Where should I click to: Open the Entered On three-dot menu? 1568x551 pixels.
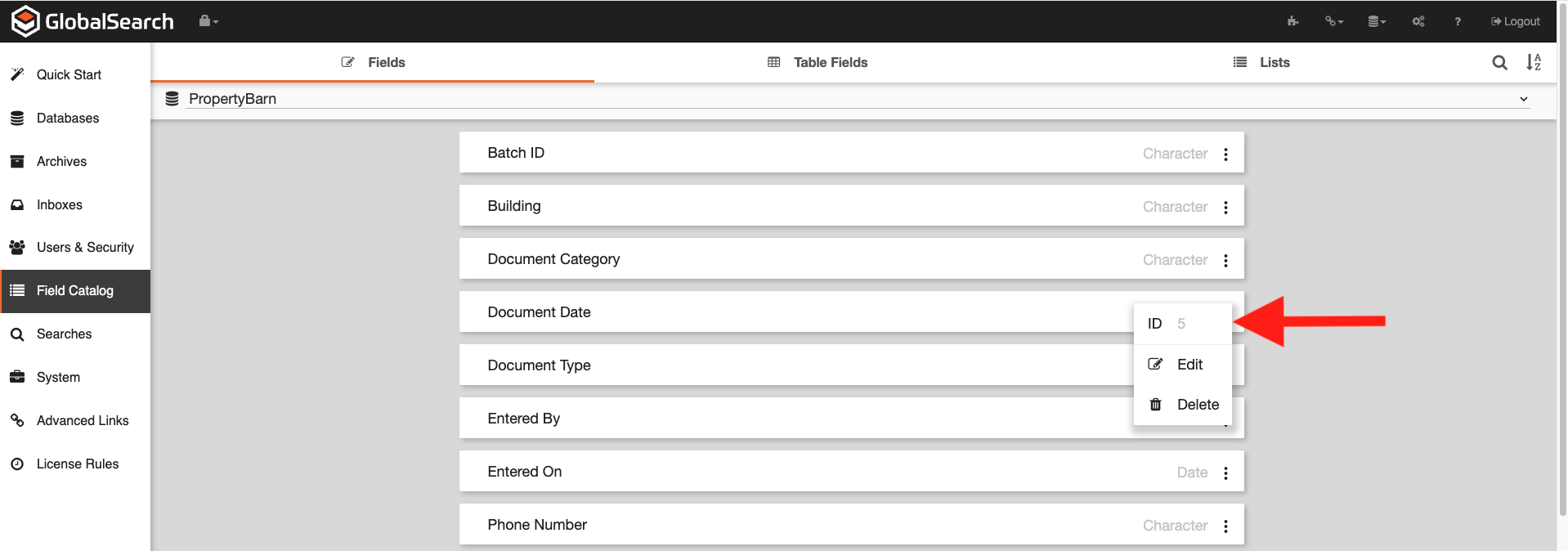click(x=1225, y=473)
